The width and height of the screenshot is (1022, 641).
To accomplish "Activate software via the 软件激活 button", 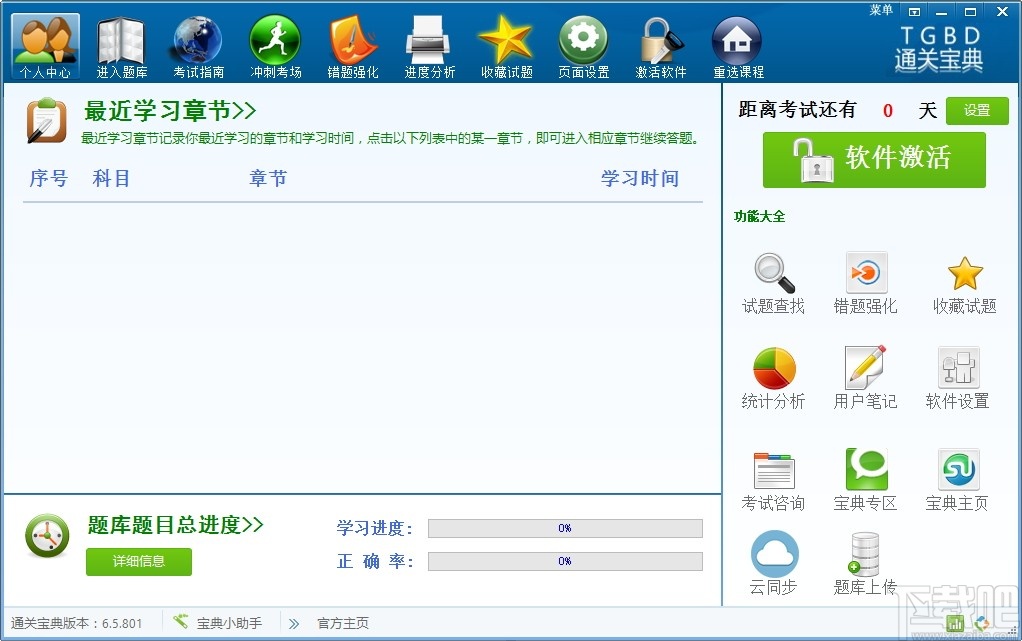I will [873, 160].
